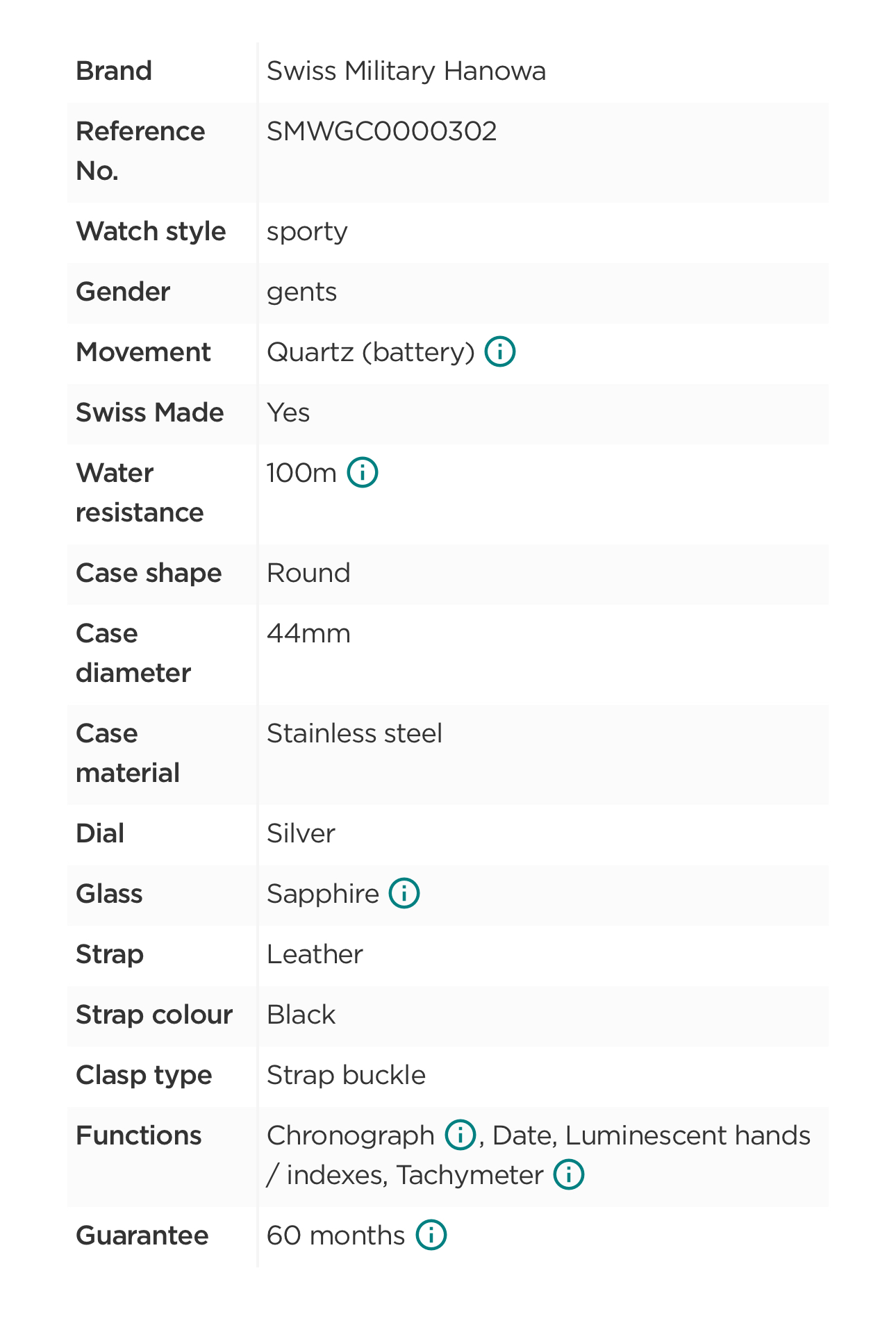
Task: Click the Stainless steel case material value
Action: [x=354, y=733]
